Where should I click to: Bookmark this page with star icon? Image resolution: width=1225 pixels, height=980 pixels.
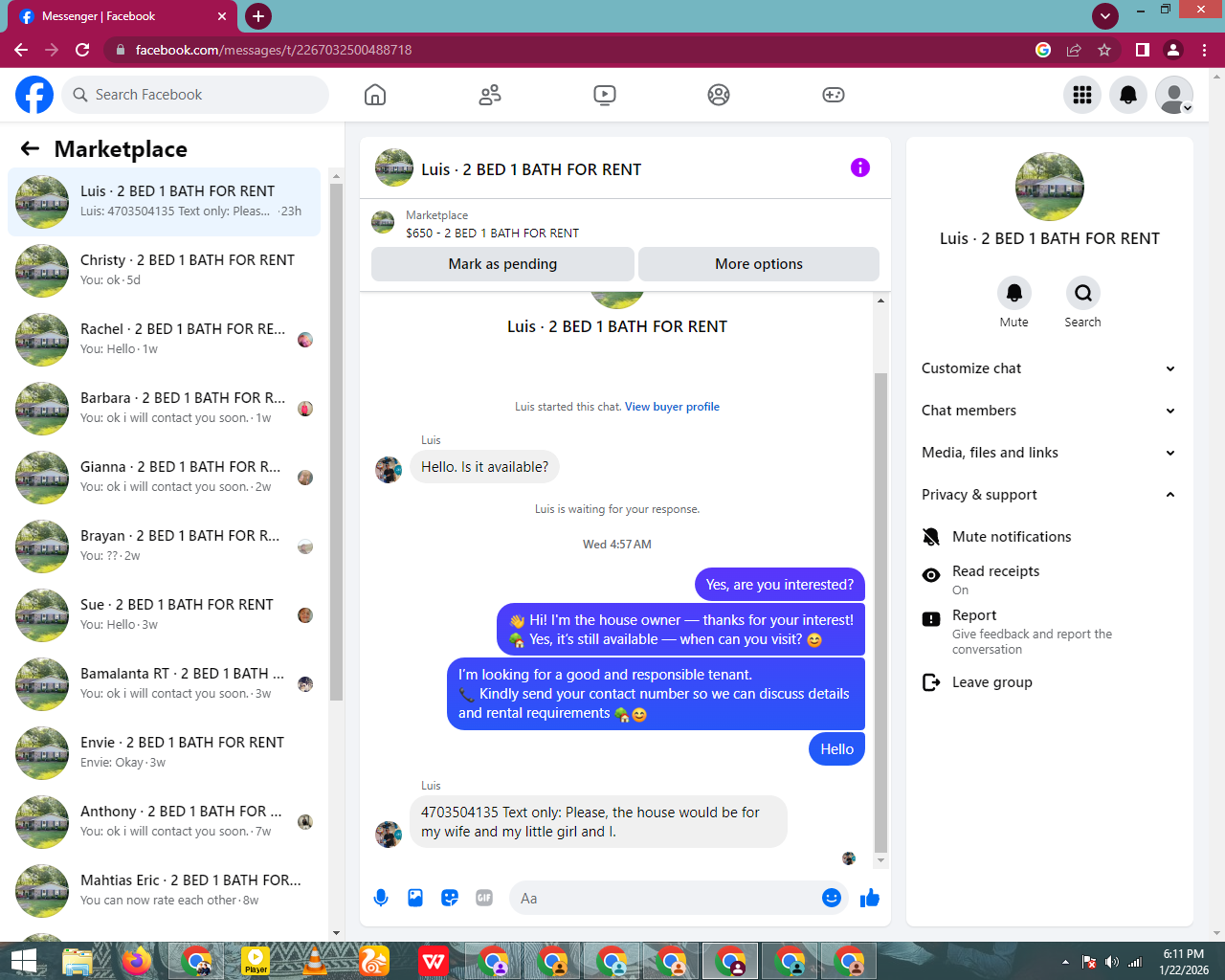(x=1104, y=50)
